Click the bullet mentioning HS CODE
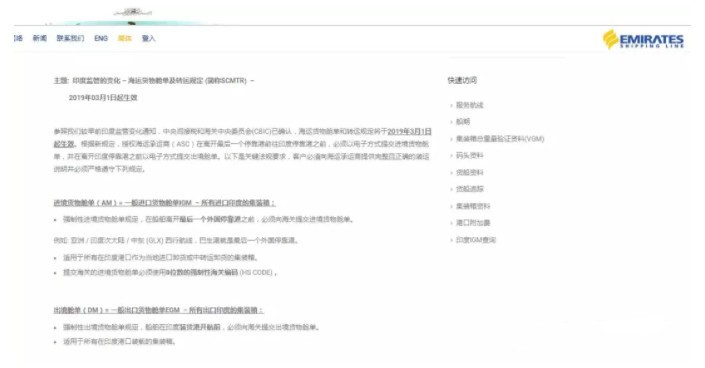Image resolution: width=705 pixels, height=368 pixels. click(170, 272)
